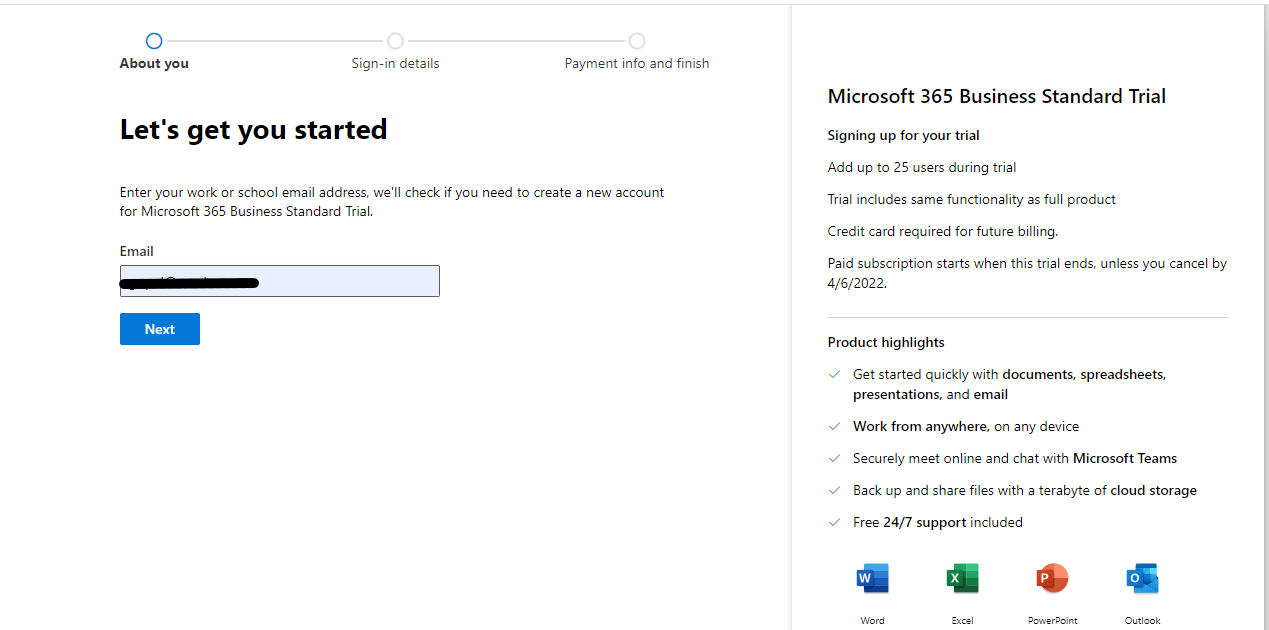Click the Let's get you started heading
This screenshot has height=630, width=1269.
253,130
